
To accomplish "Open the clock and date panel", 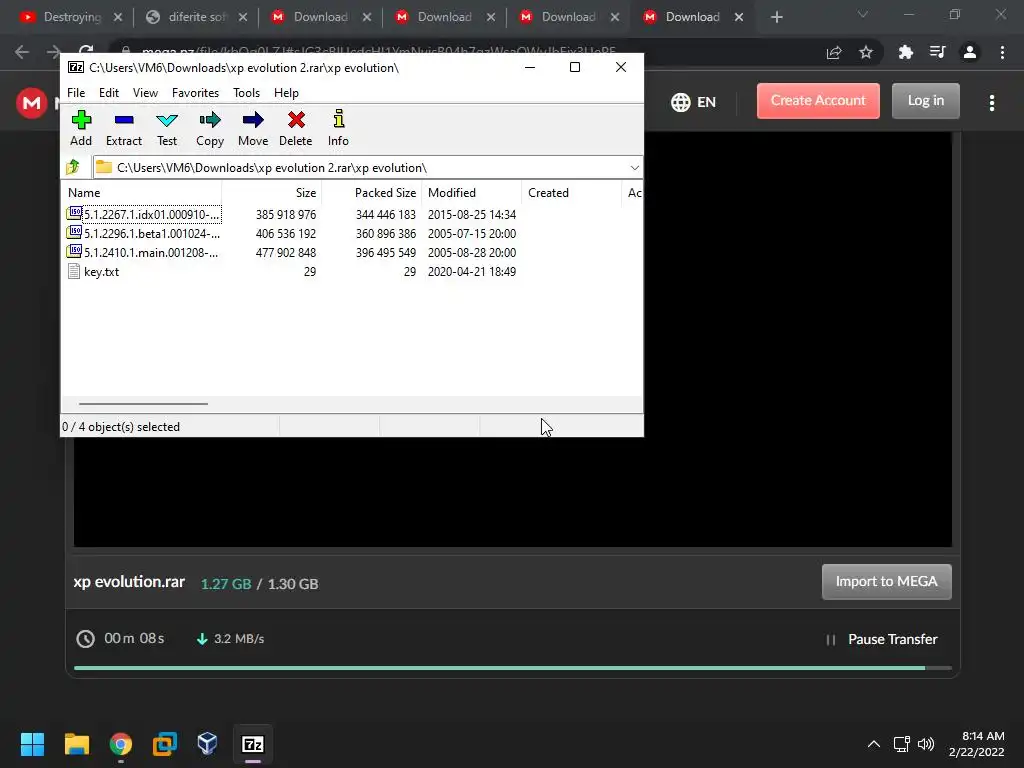I will pos(977,744).
